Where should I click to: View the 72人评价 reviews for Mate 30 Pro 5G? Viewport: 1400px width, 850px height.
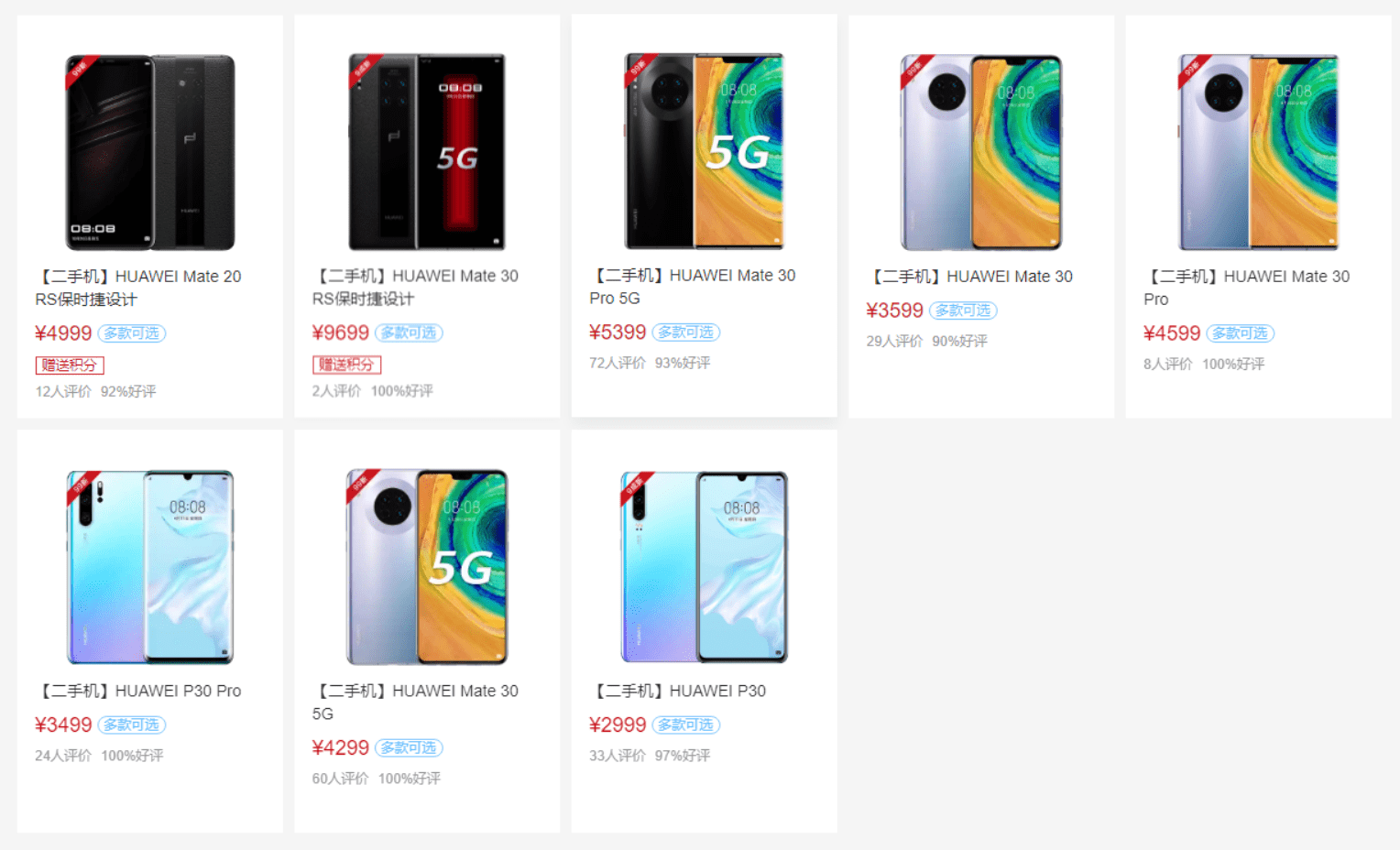[x=618, y=363]
